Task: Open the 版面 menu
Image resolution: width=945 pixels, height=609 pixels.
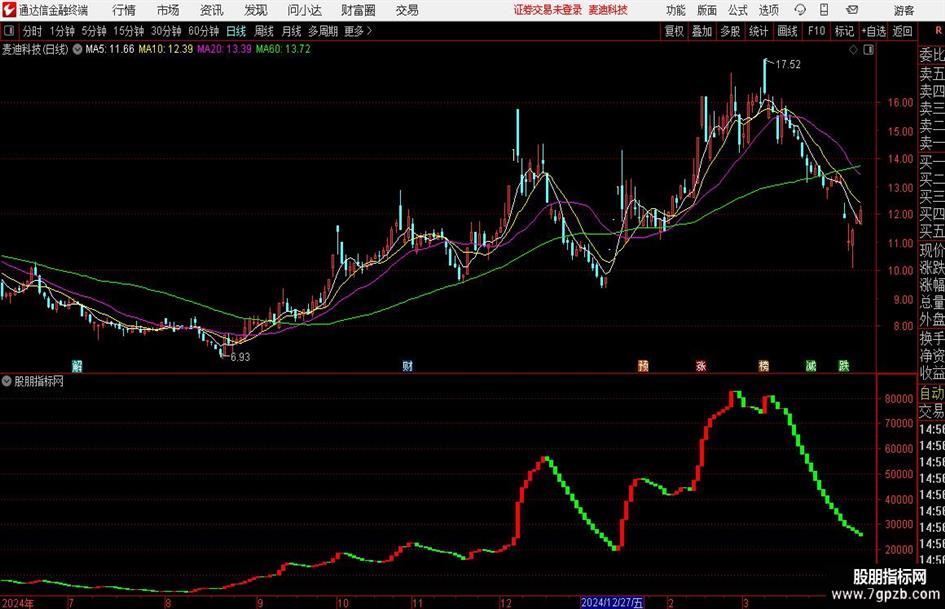Action: click(x=707, y=10)
